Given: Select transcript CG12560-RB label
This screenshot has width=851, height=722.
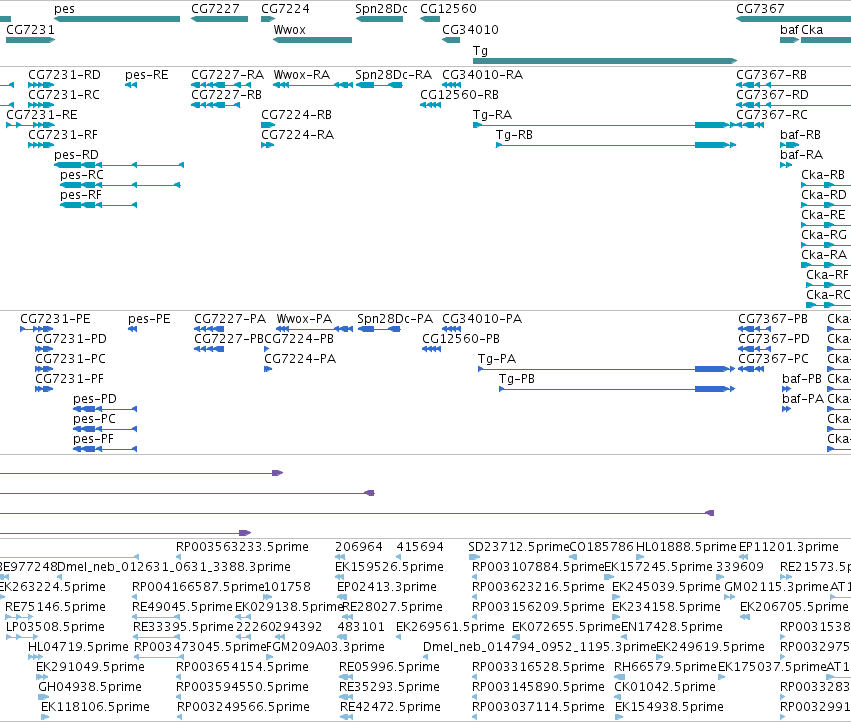Looking at the screenshot, I should click(459, 95).
